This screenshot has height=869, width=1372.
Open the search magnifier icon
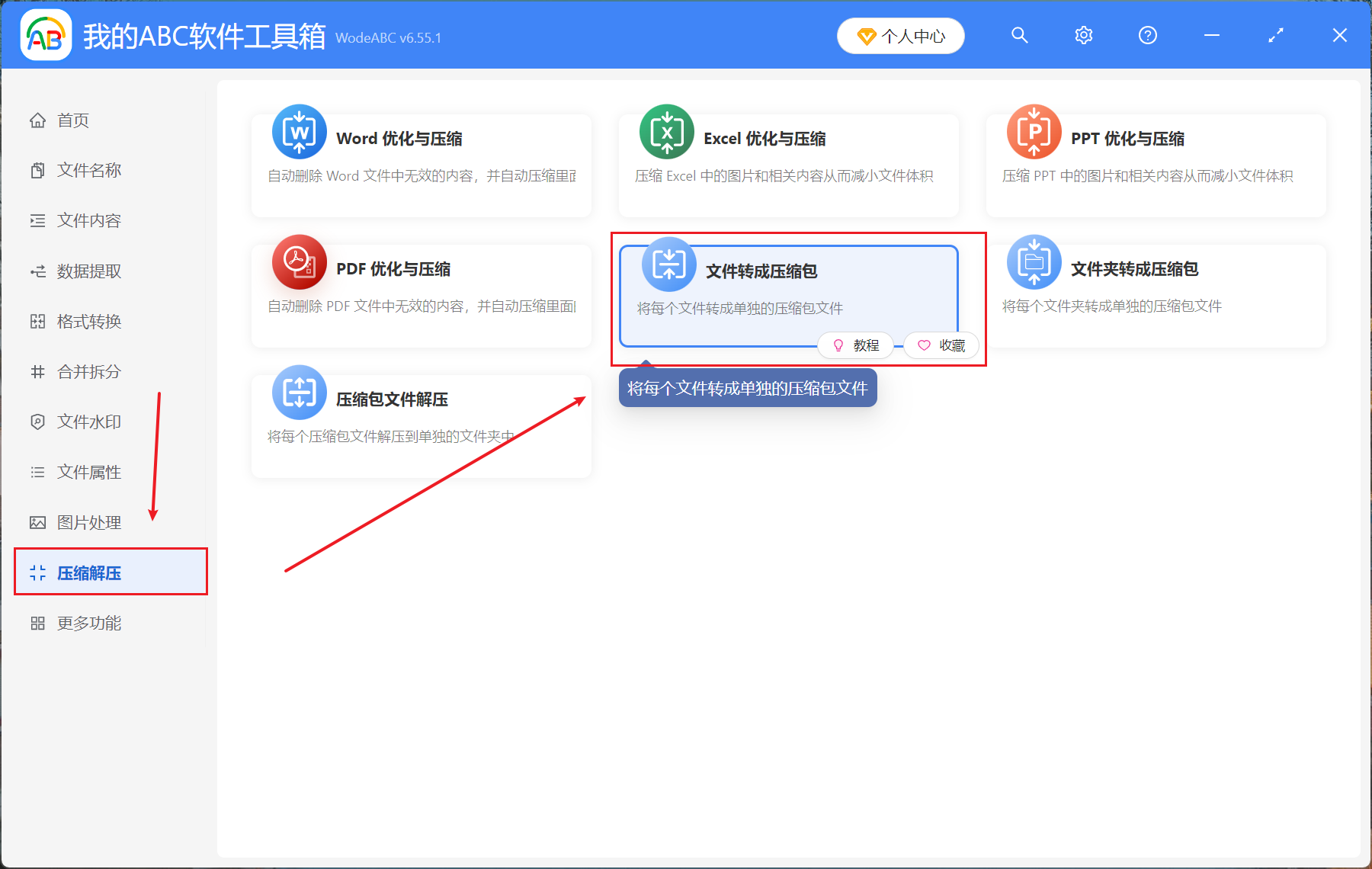coord(1019,35)
